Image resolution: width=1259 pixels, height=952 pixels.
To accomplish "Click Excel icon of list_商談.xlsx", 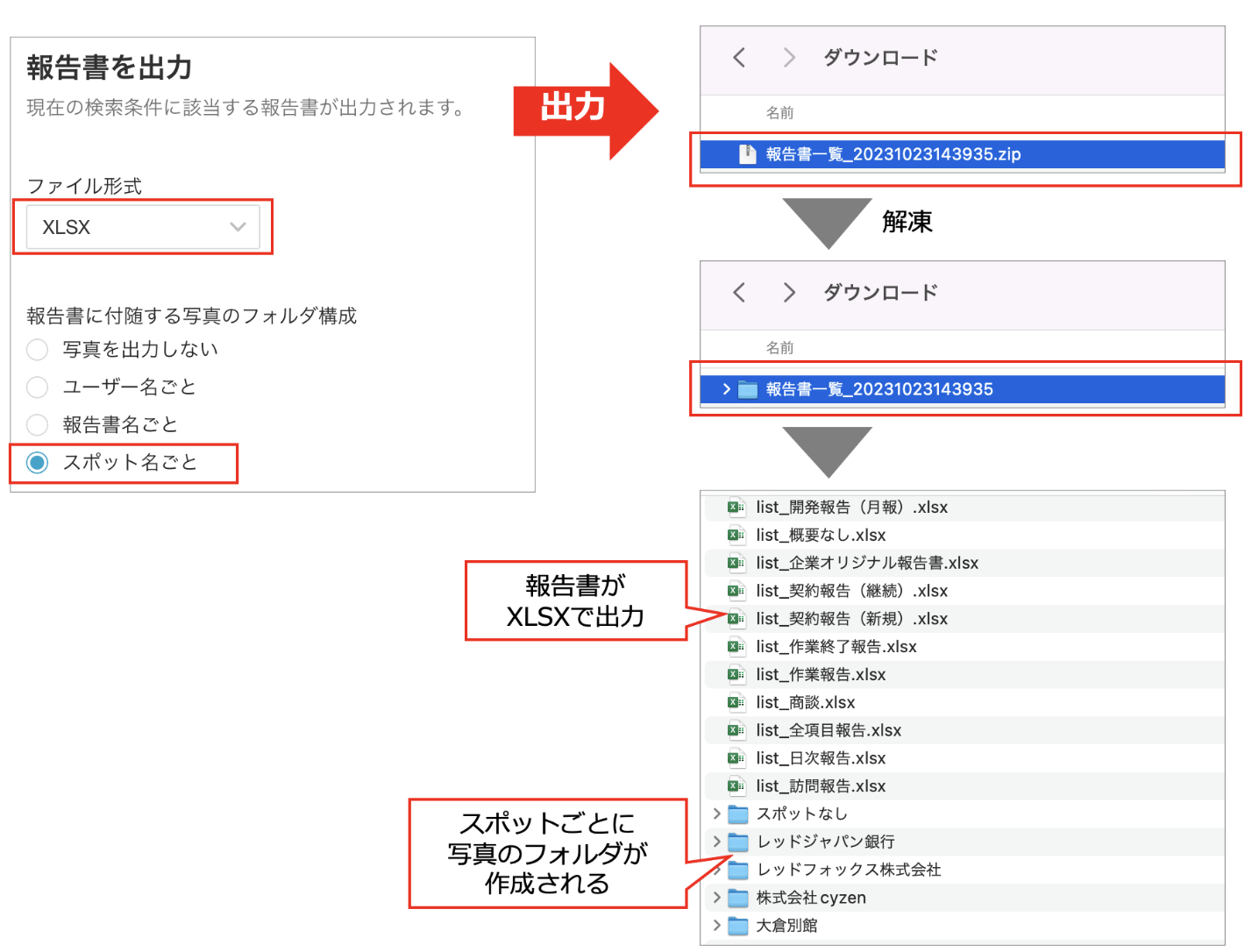I will coord(736,702).
